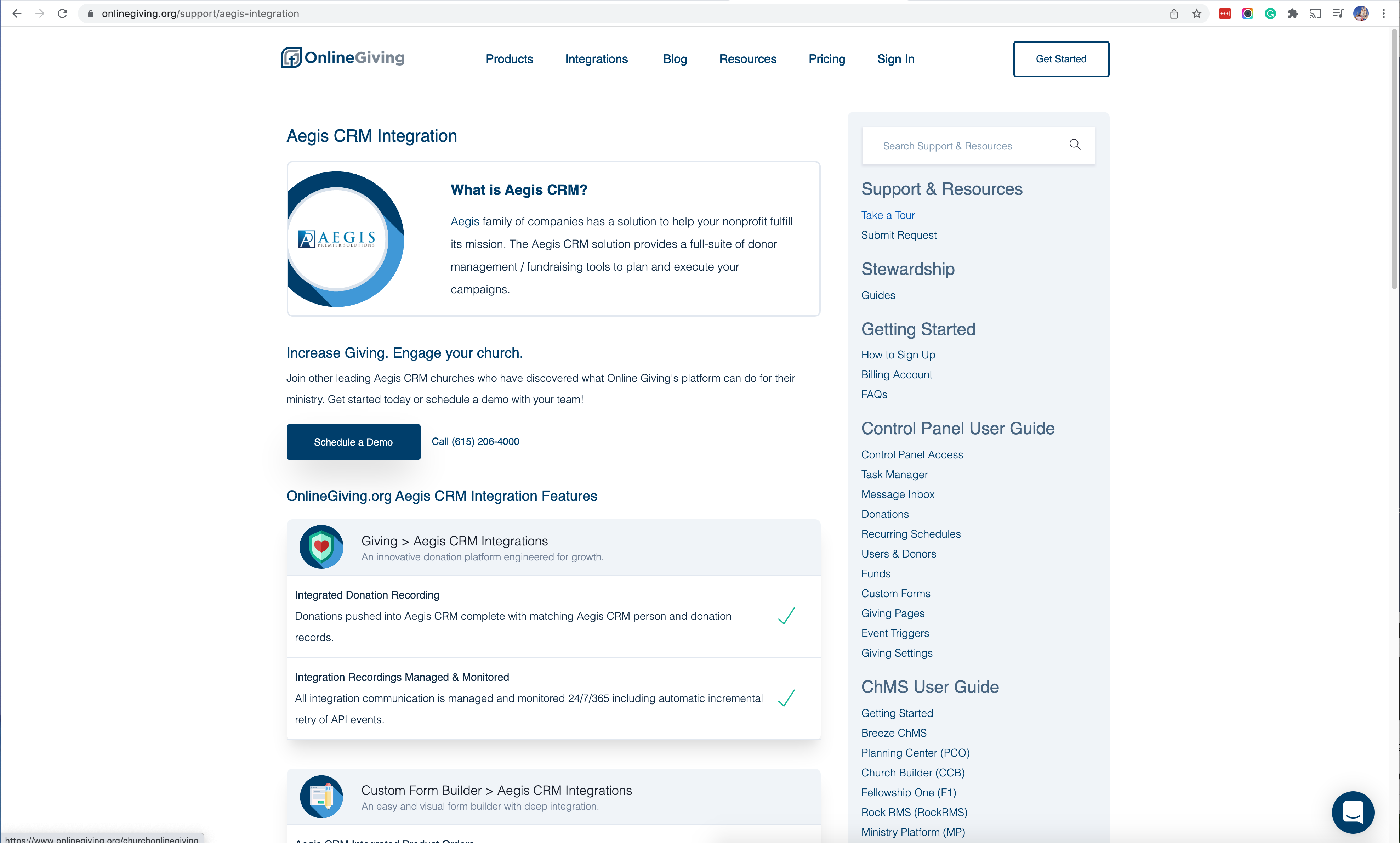Open Control Panel Access guide
The height and width of the screenshot is (843, 1400).
(x=912, y=455)
